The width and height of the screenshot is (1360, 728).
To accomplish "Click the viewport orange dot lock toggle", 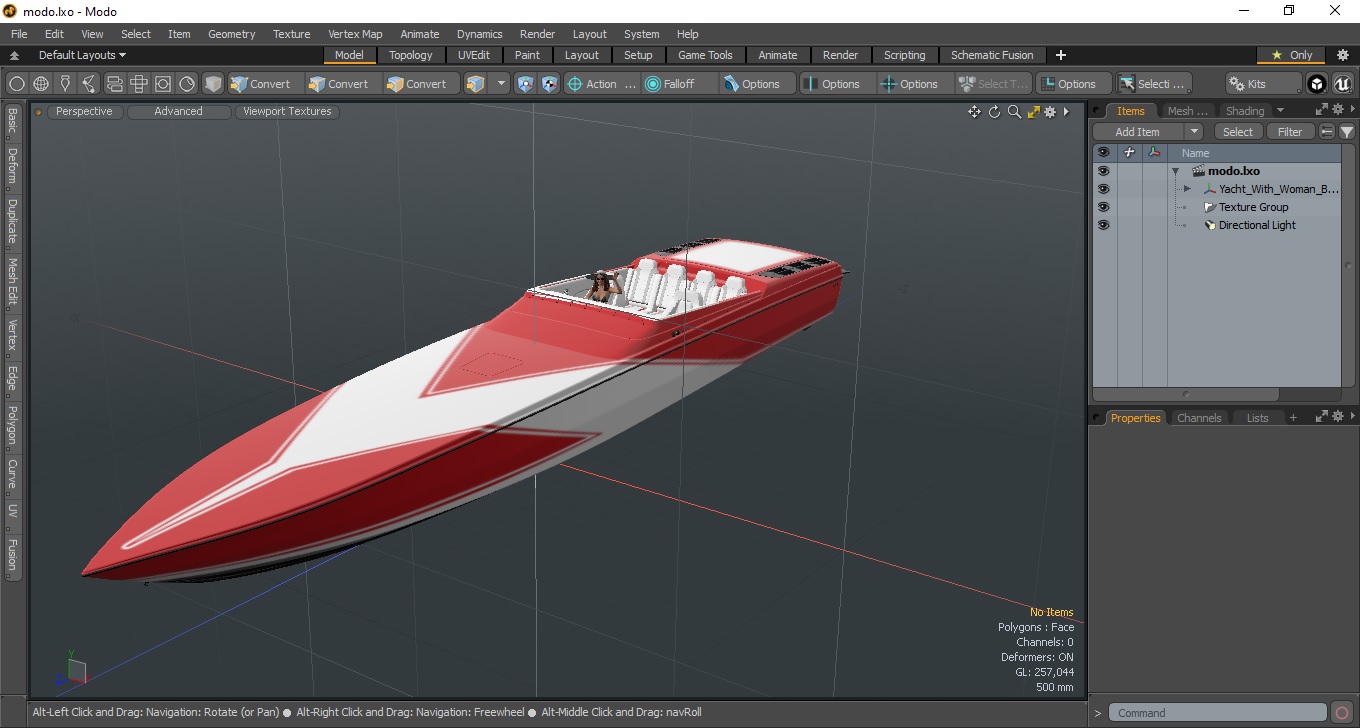I will 39,112.
